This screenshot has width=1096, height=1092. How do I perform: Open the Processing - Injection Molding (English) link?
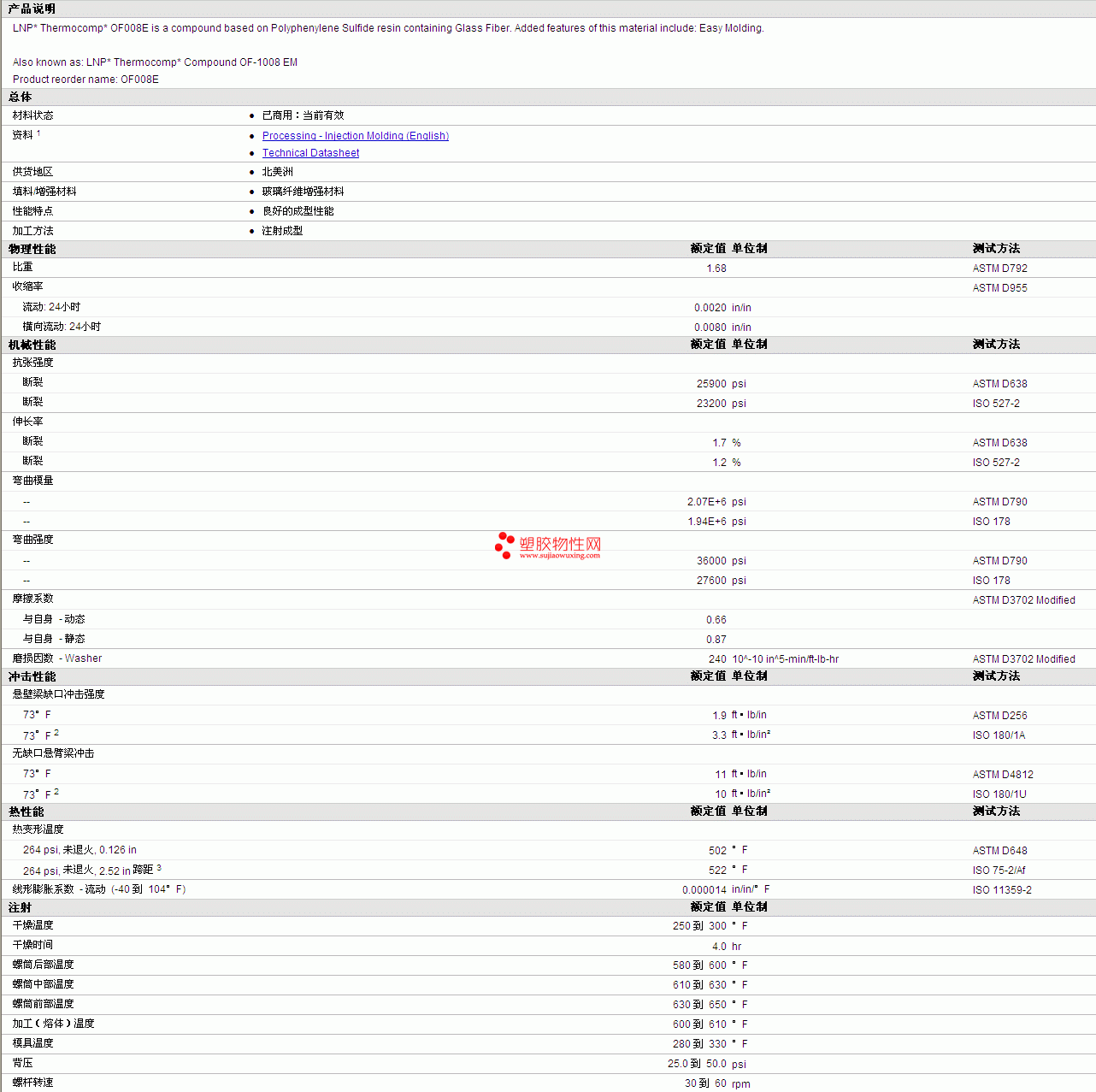pos(356,136)
